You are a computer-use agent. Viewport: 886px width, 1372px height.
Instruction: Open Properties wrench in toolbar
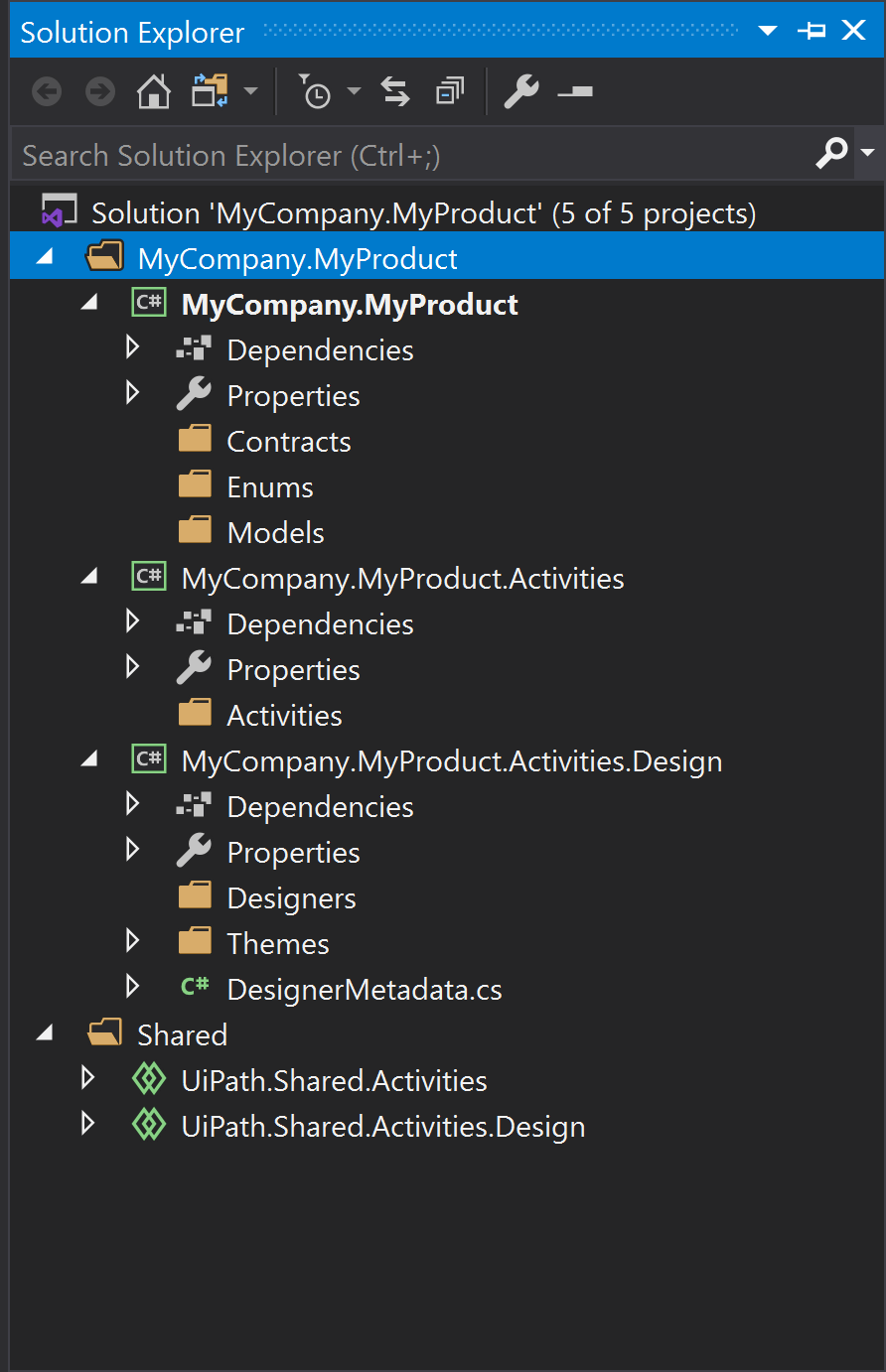click(521, 92)
